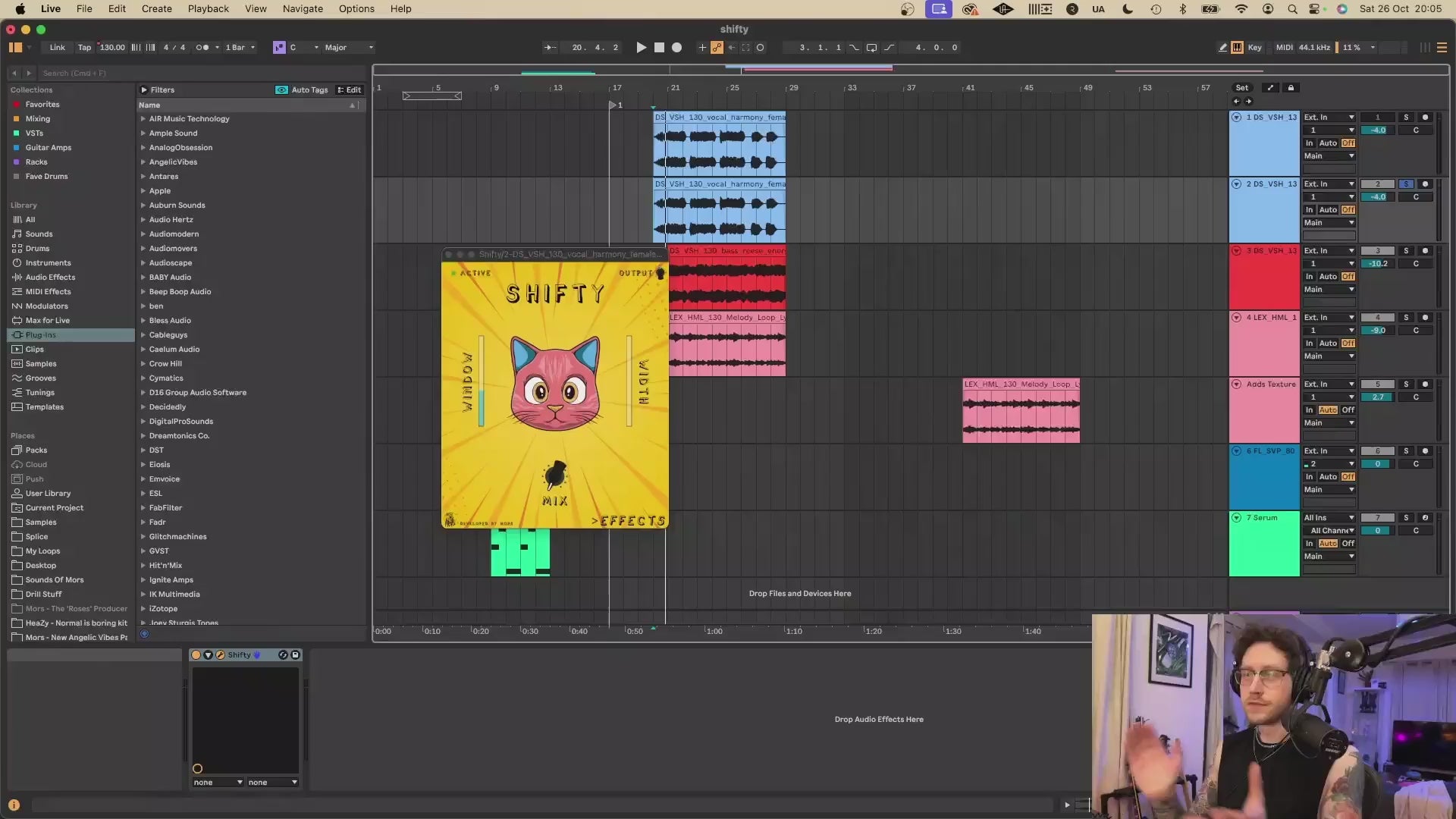Image resolution: width=1456 pixels, height=819 pixels.
Task: Open track 1 Ext. In input dropdown
Action: pyautogui.click(x=1329, y=118)
